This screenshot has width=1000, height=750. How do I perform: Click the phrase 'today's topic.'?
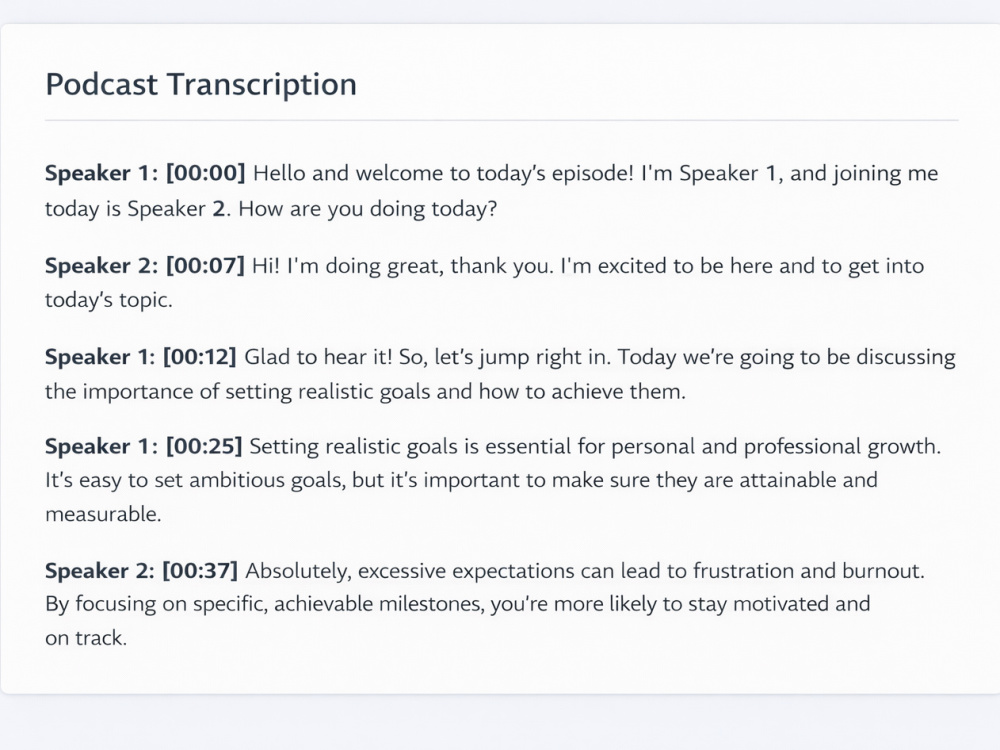(x=108, y=300)
